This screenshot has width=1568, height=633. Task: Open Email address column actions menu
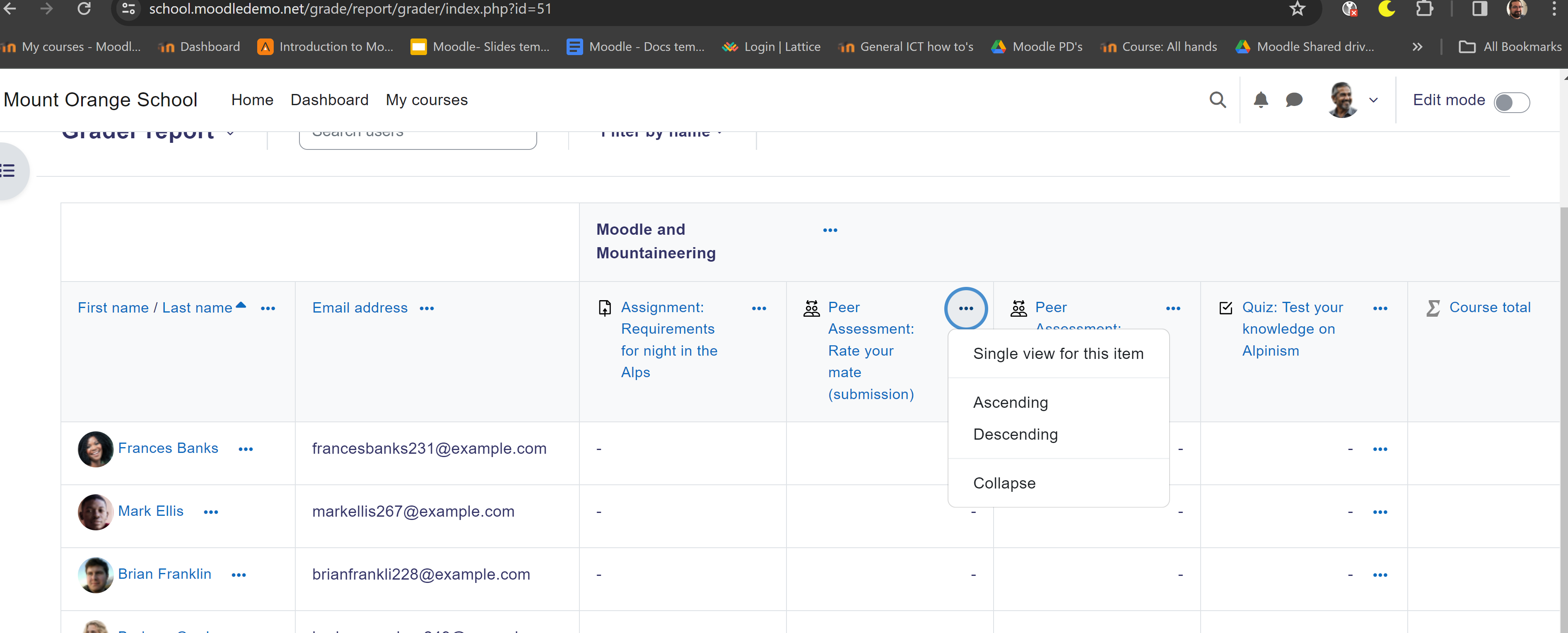tap(427, 308)
